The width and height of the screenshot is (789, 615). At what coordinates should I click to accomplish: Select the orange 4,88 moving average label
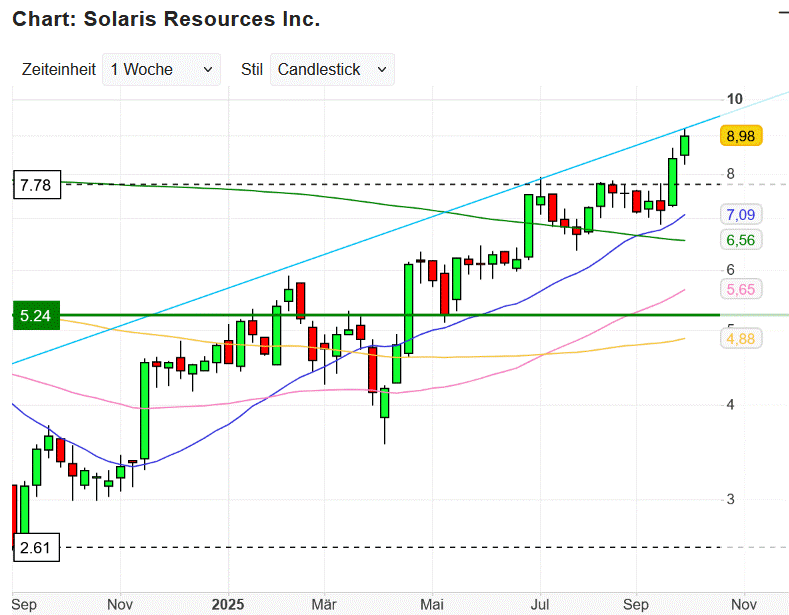pos(740,339)
